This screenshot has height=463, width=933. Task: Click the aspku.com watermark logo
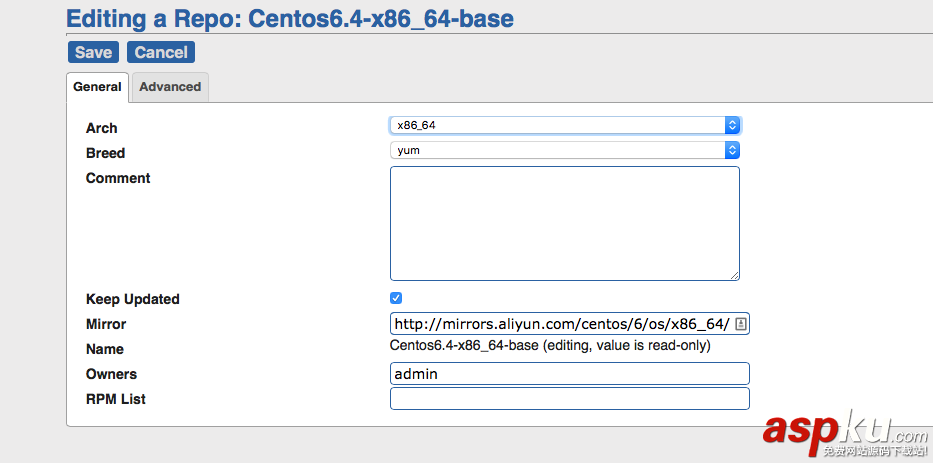tap(844, 431)
